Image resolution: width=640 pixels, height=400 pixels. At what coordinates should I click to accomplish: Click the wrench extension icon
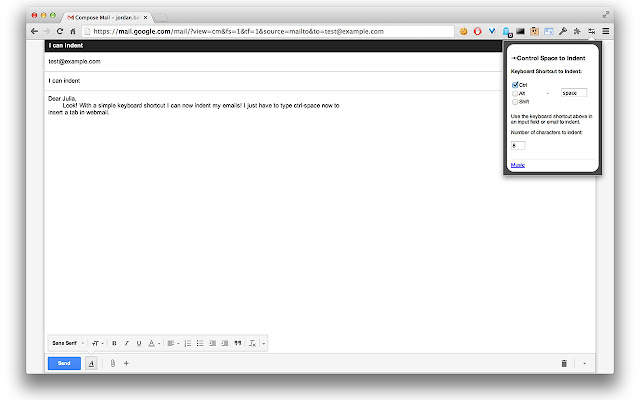pyautogui.click(x=563, y=31)
